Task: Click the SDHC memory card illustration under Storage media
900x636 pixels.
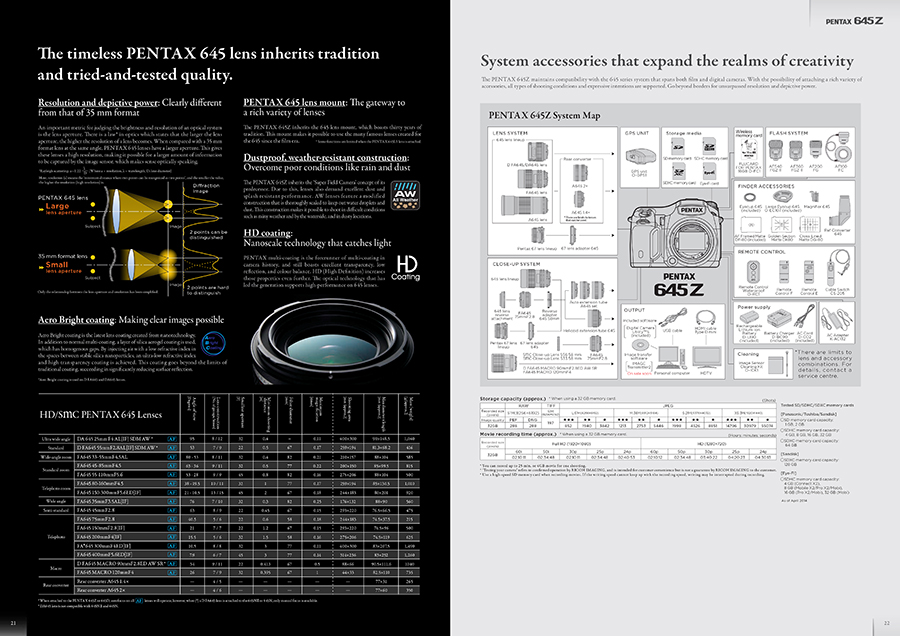Action: [x=709, y=146]
